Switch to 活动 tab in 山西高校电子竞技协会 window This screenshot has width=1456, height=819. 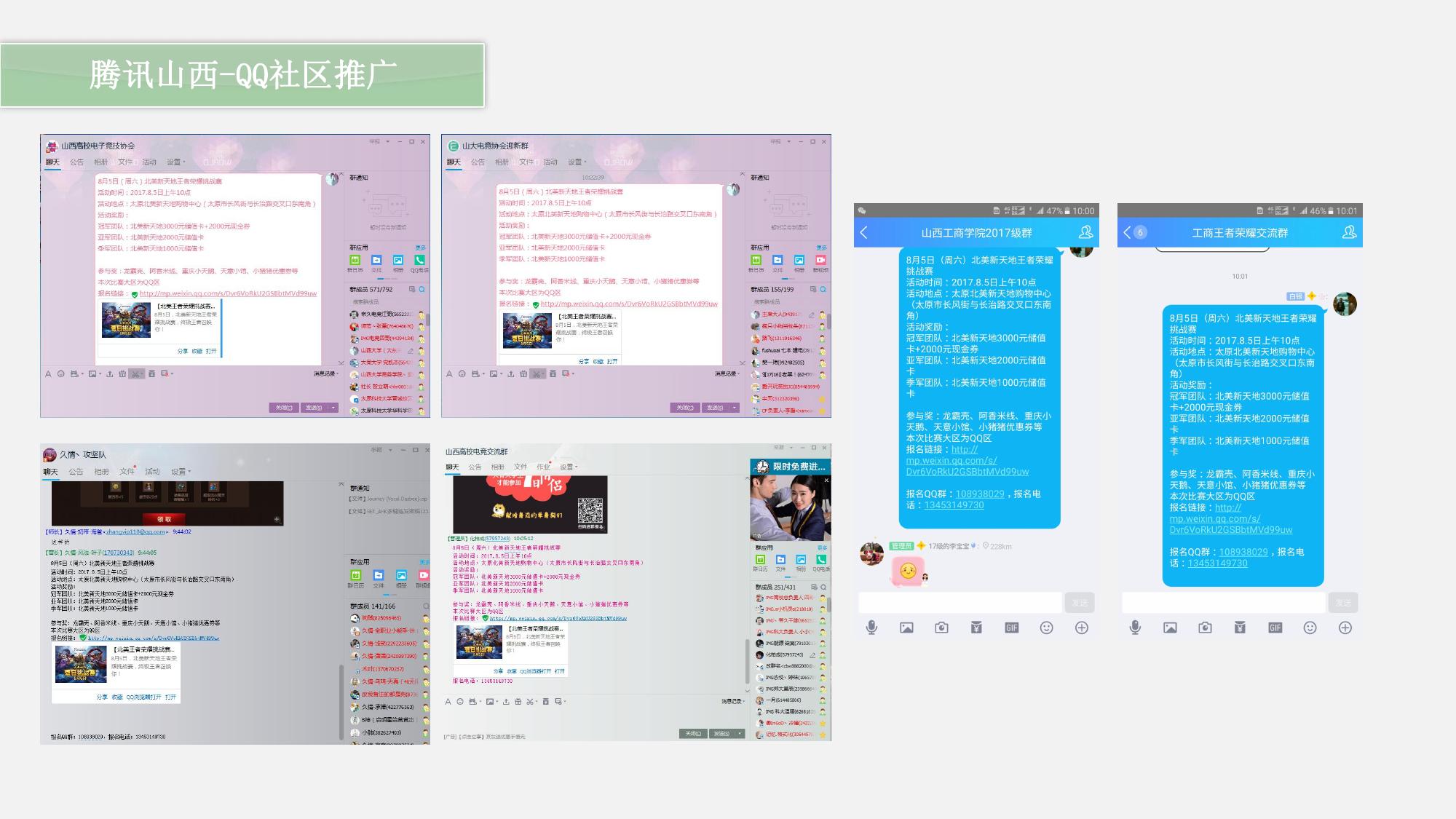click(x=149, y=162)
